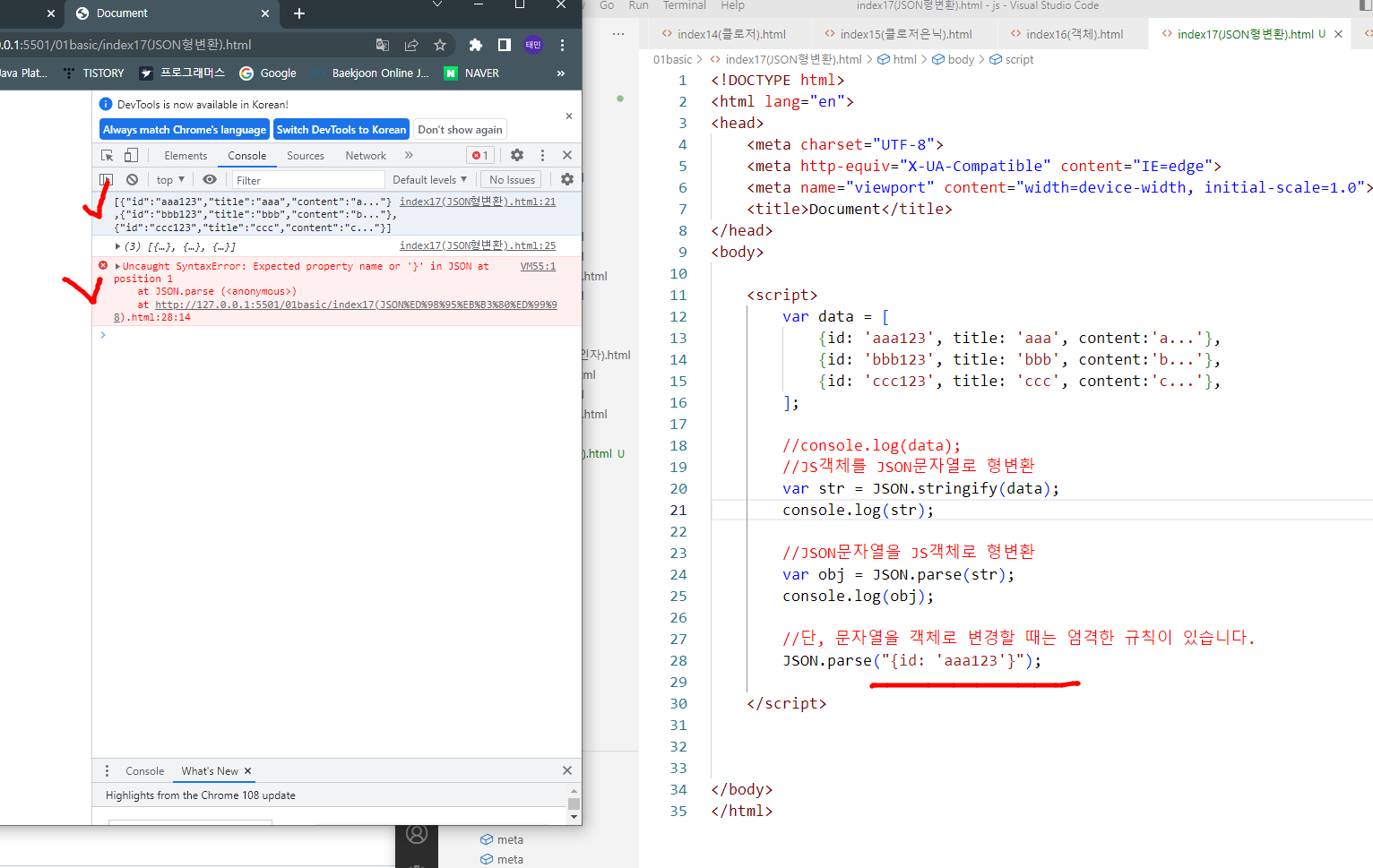Viewport: 1373px width, 868px height.
Task: Toggle the Chrome side panel icon
Action: click(505, 45)
